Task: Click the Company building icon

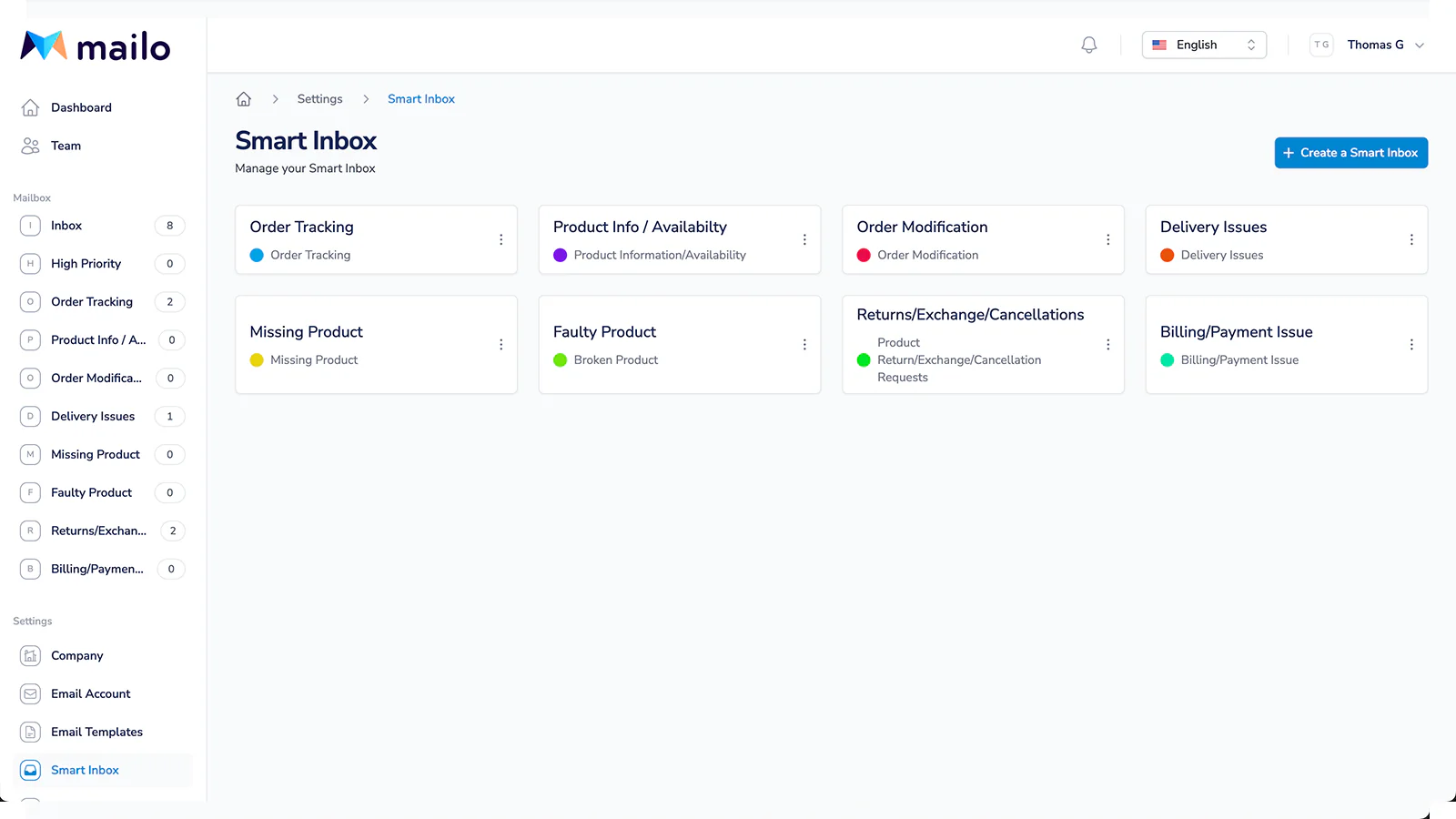Action: click(30, 656)
